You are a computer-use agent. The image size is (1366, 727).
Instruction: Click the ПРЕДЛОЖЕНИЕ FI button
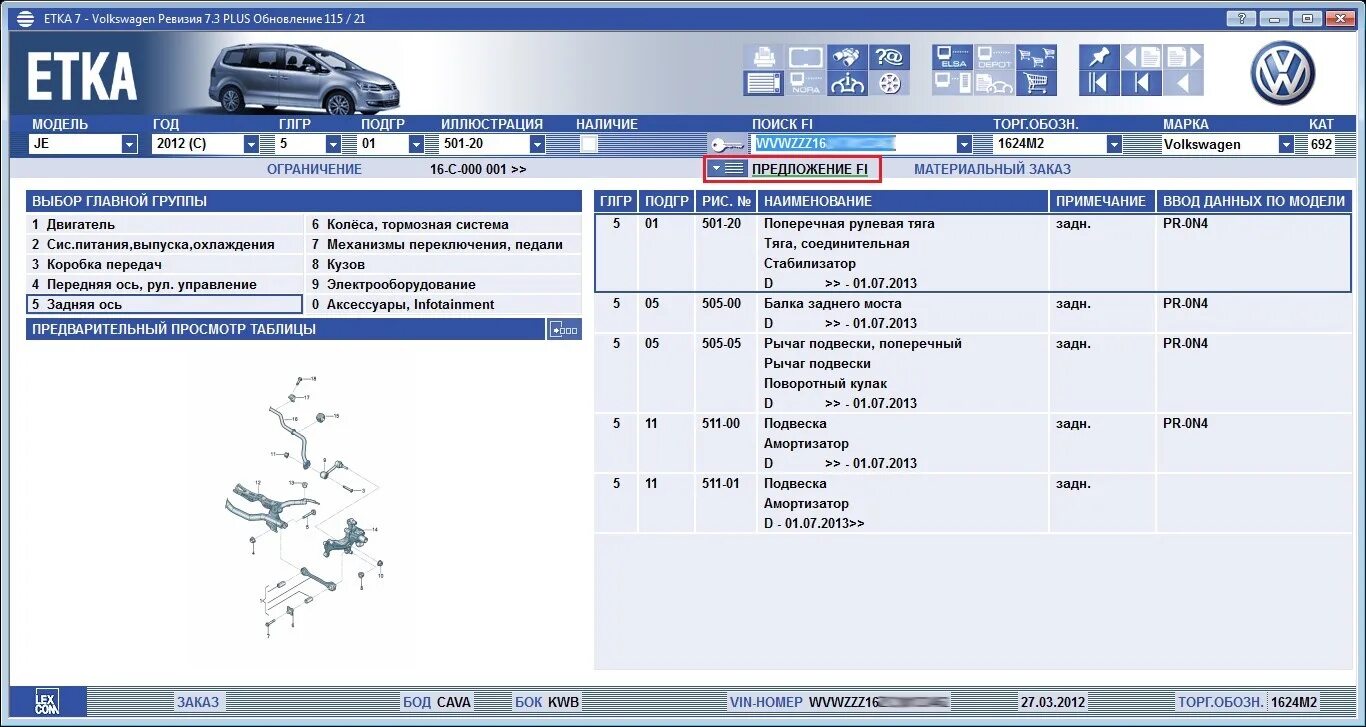click(810, 170)
